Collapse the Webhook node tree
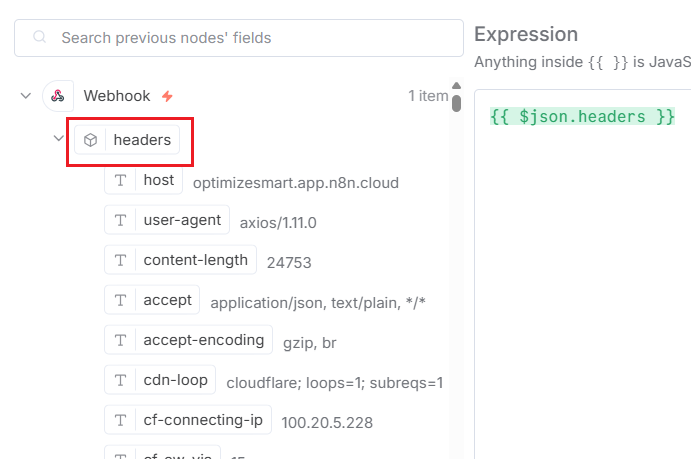 25,96
